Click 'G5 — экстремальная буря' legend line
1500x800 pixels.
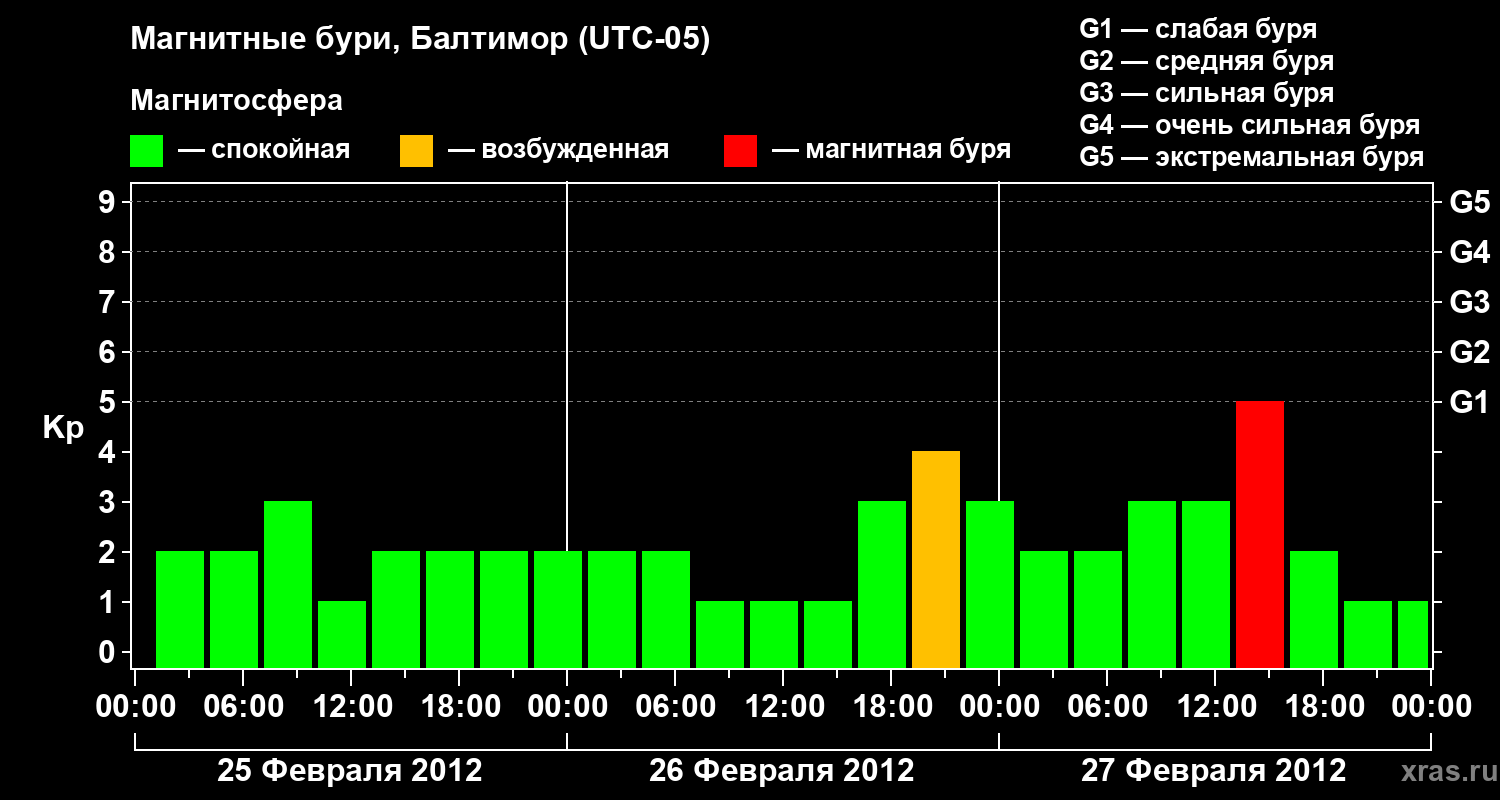click(x=1252, y=157)
